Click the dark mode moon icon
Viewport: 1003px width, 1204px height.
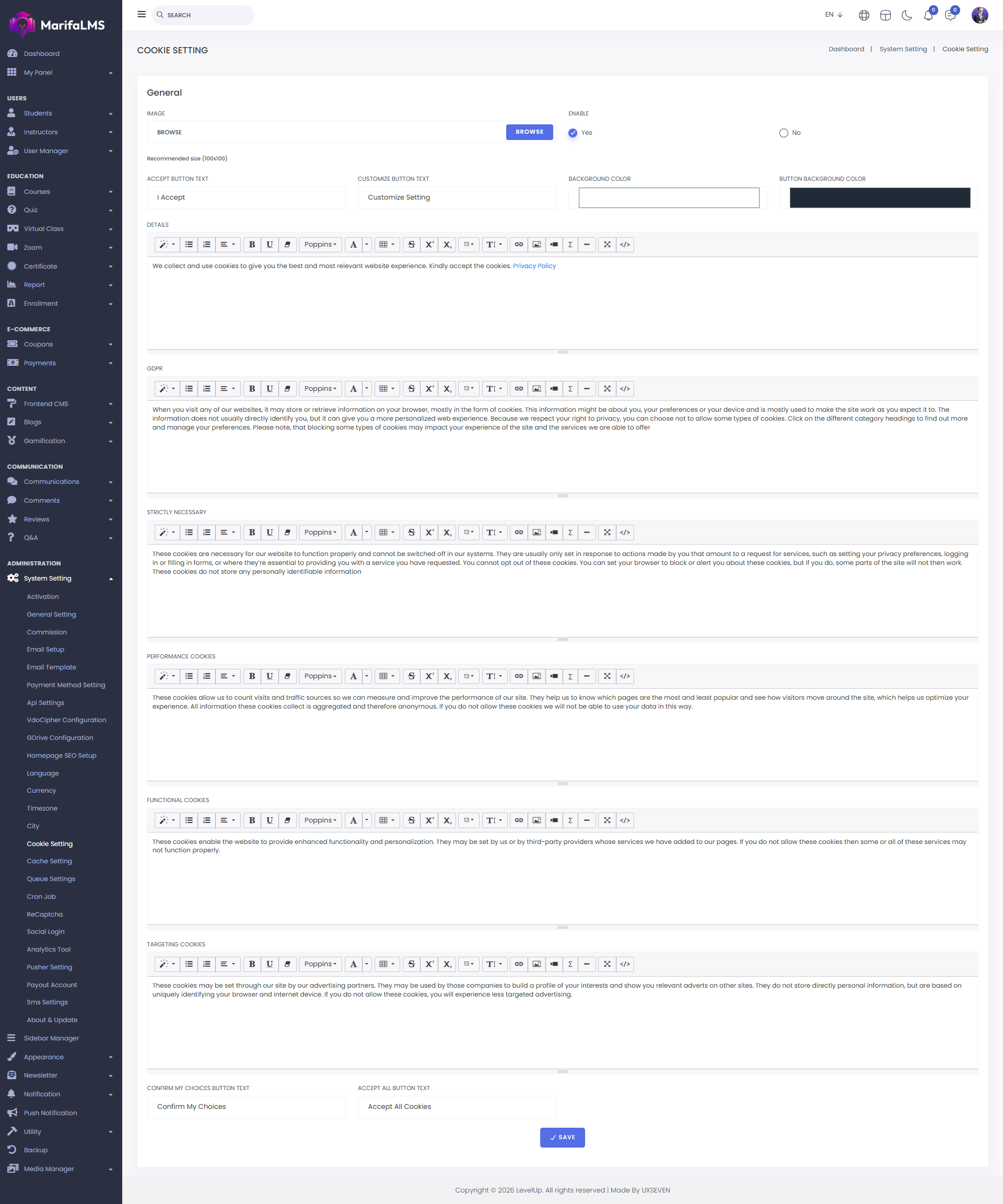907,16
